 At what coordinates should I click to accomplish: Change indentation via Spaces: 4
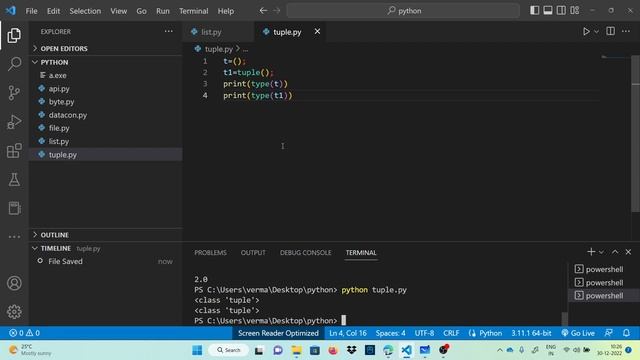click(391, 333)
